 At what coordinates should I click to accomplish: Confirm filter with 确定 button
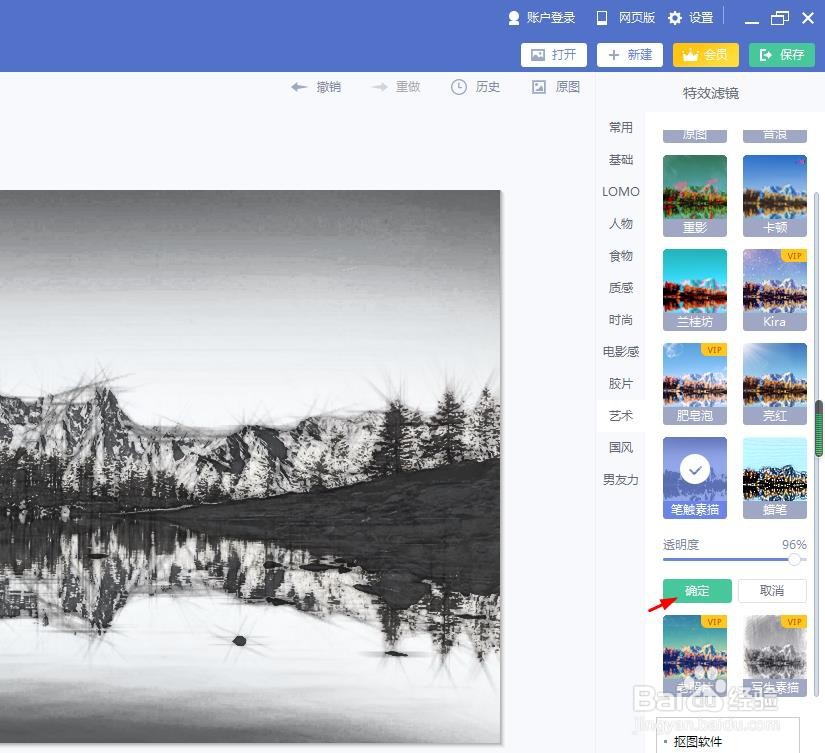(x=697, y=591)
